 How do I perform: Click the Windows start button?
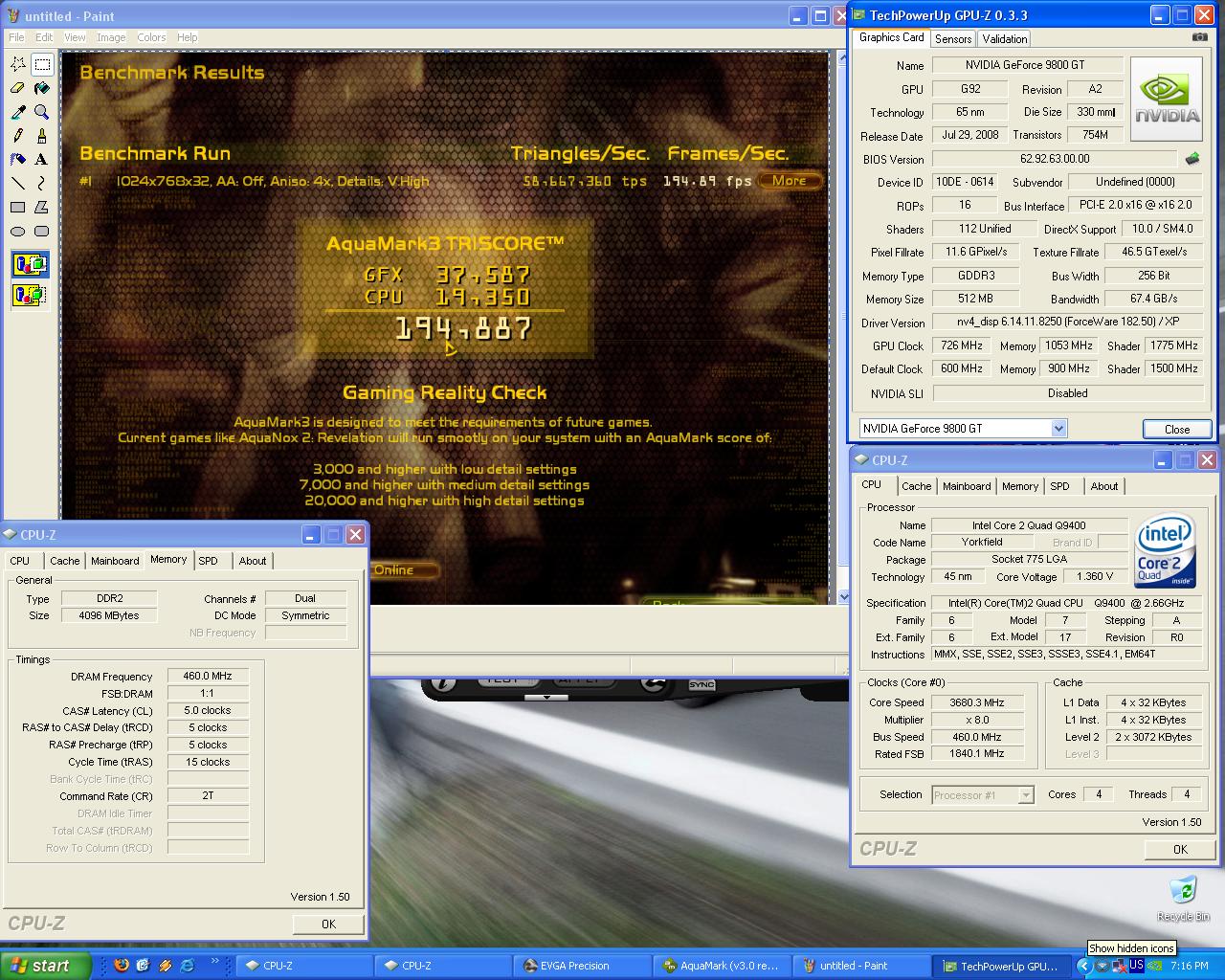(x=45, y=966)
